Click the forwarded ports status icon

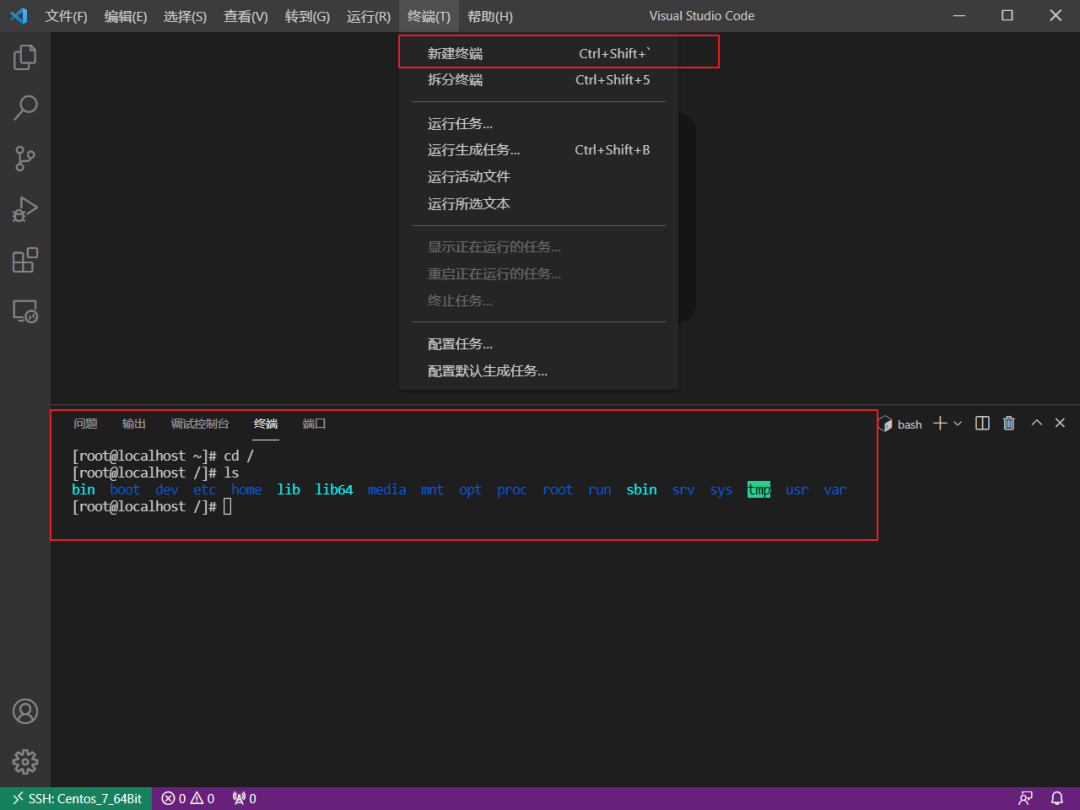244,798
